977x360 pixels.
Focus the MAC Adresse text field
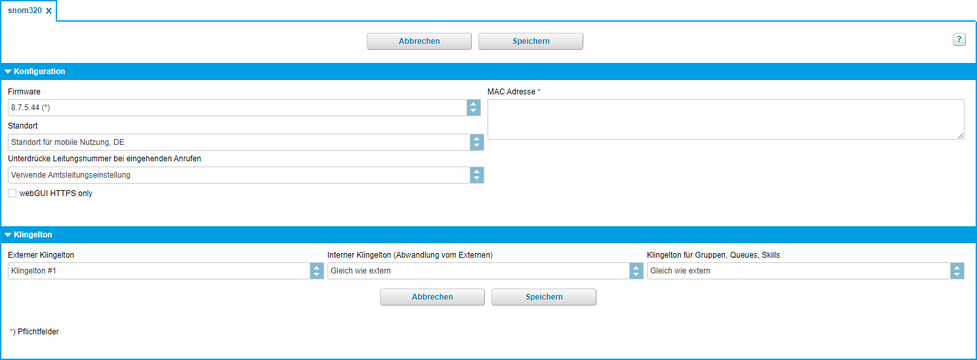(726, 120)
